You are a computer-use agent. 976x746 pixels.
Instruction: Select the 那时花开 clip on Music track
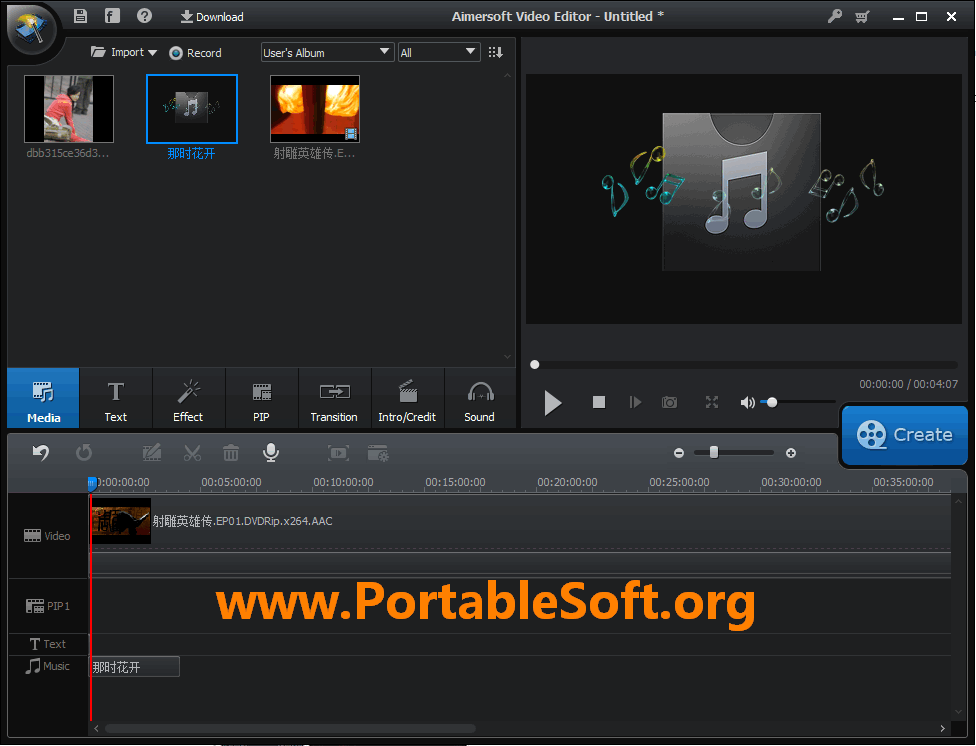134,667
